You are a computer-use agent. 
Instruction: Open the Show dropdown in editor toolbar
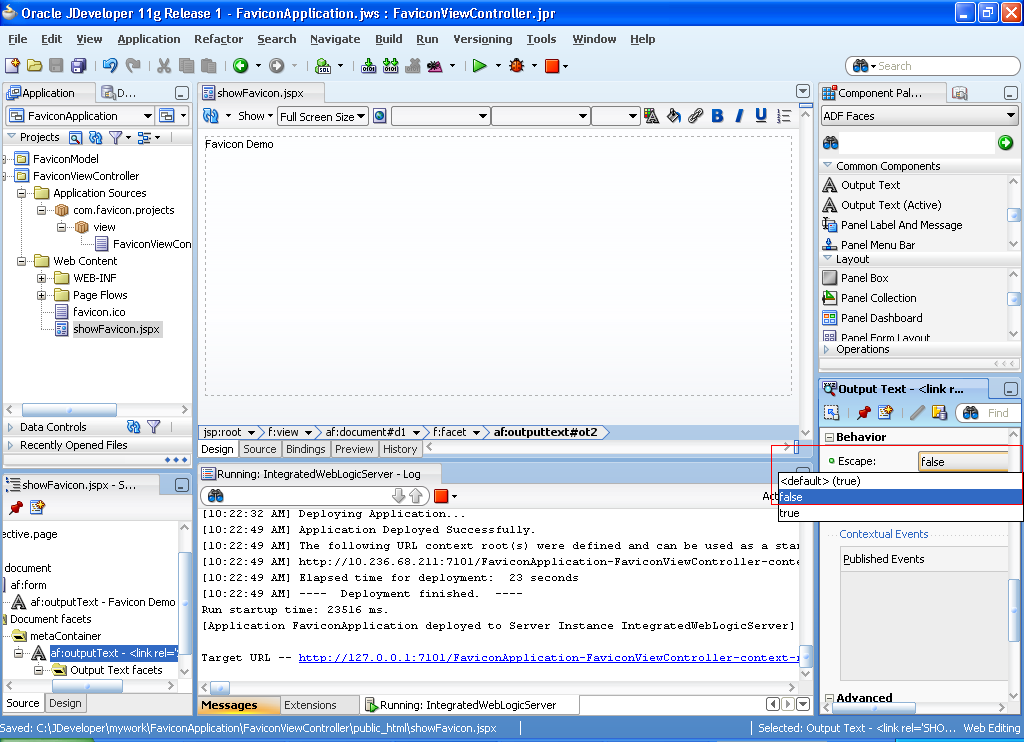coord(255,116)
